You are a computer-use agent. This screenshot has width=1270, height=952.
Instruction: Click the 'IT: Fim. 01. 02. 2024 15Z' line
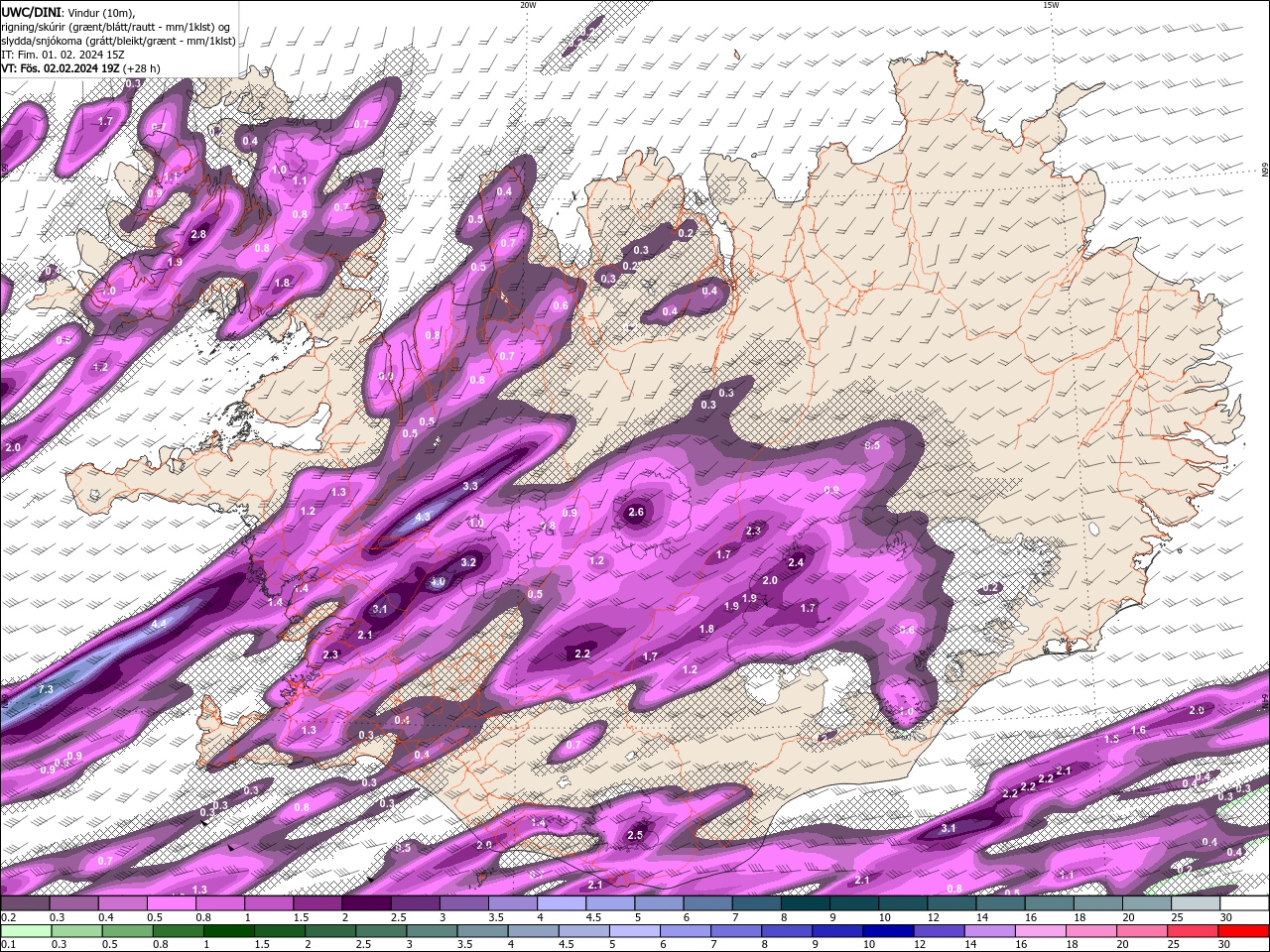click(63, 55)
